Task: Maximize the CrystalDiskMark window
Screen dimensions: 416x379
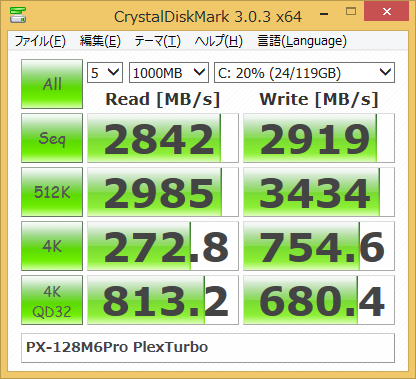Action: click(351, 12)
